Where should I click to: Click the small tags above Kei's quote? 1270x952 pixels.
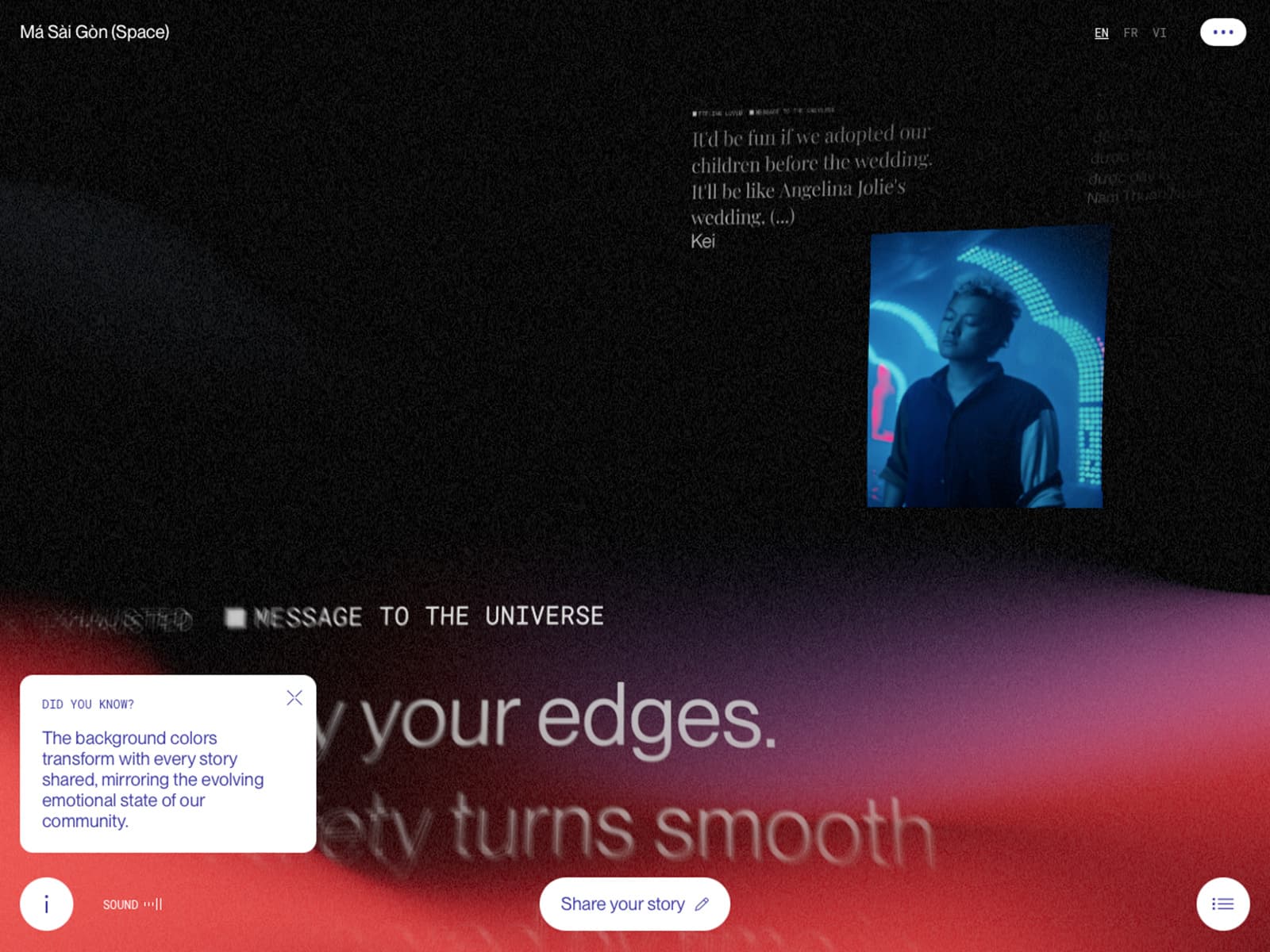(x=762, y=112)
